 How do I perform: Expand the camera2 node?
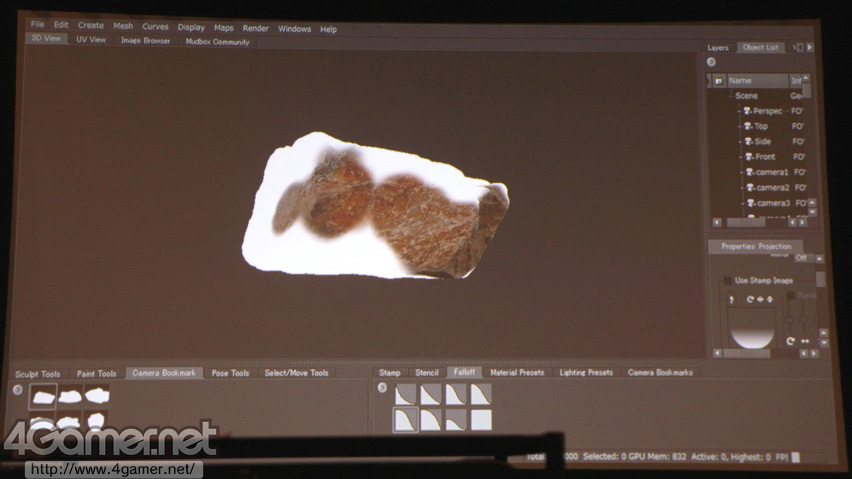tap(742, 187)
